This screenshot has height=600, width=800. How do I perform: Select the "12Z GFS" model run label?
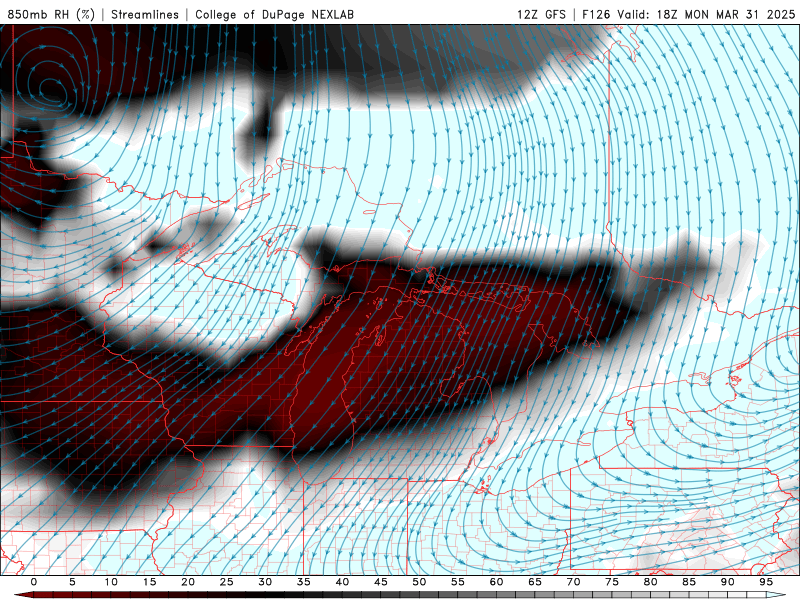[x=541, y=14]
